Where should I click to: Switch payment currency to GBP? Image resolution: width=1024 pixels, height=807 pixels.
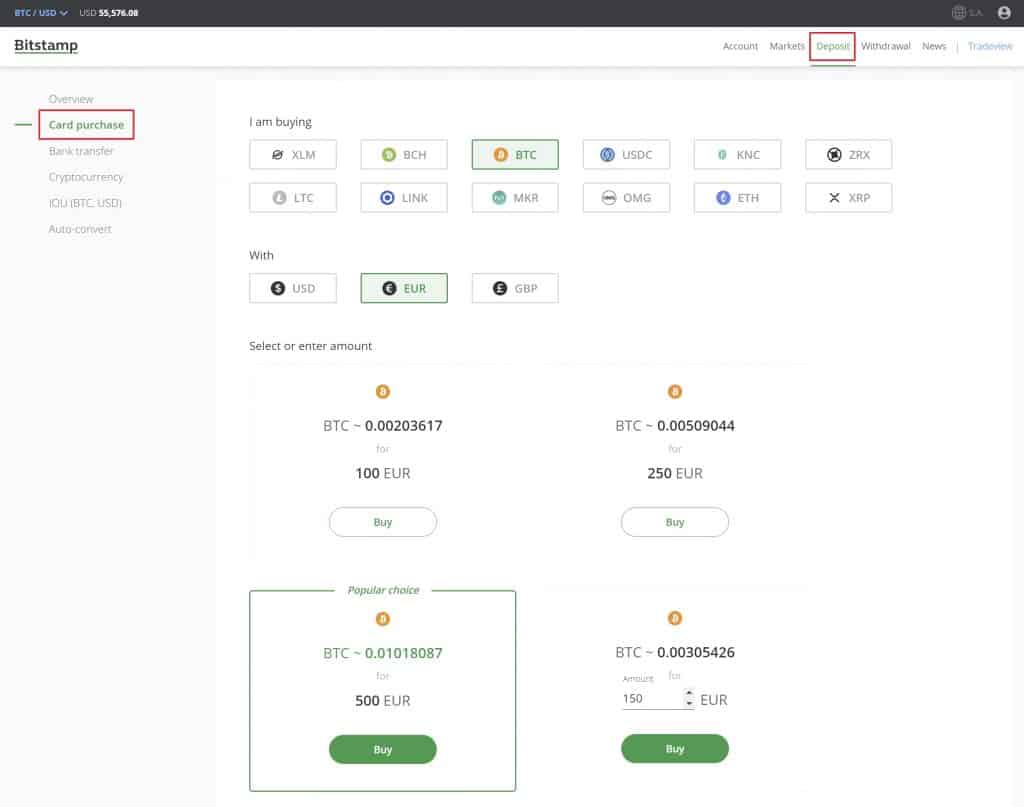(515, 288)
